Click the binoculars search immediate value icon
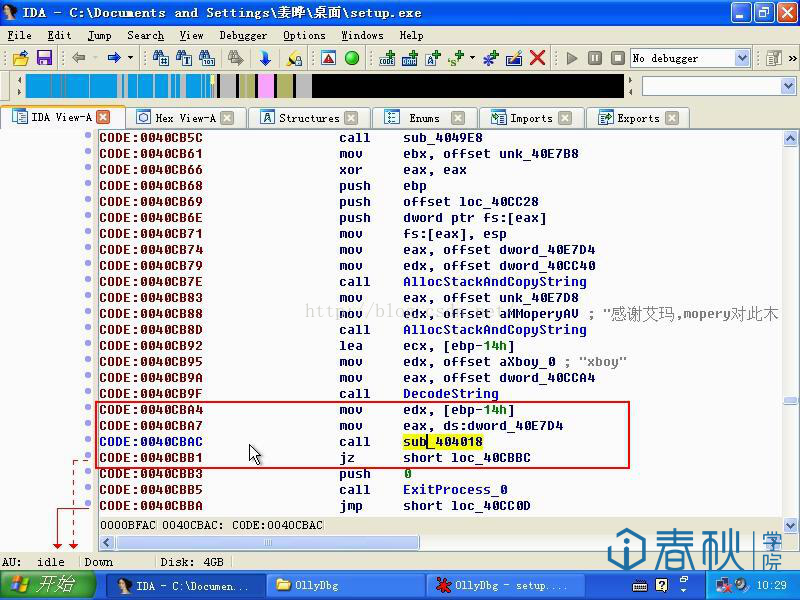Screen dimensions: 800x600 tap(161, 58)
